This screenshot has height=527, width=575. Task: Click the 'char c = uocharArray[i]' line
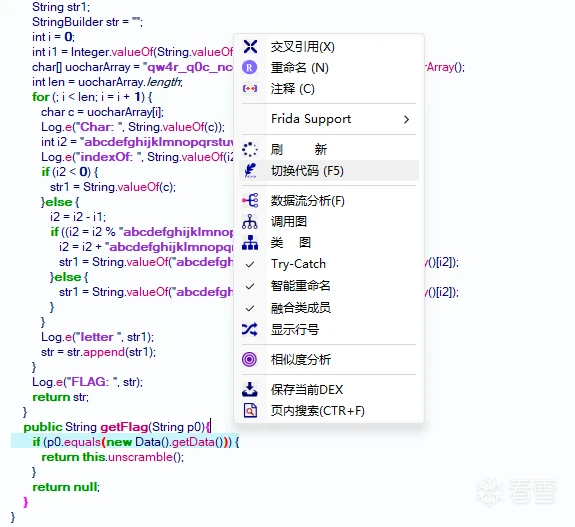(102, 112)
